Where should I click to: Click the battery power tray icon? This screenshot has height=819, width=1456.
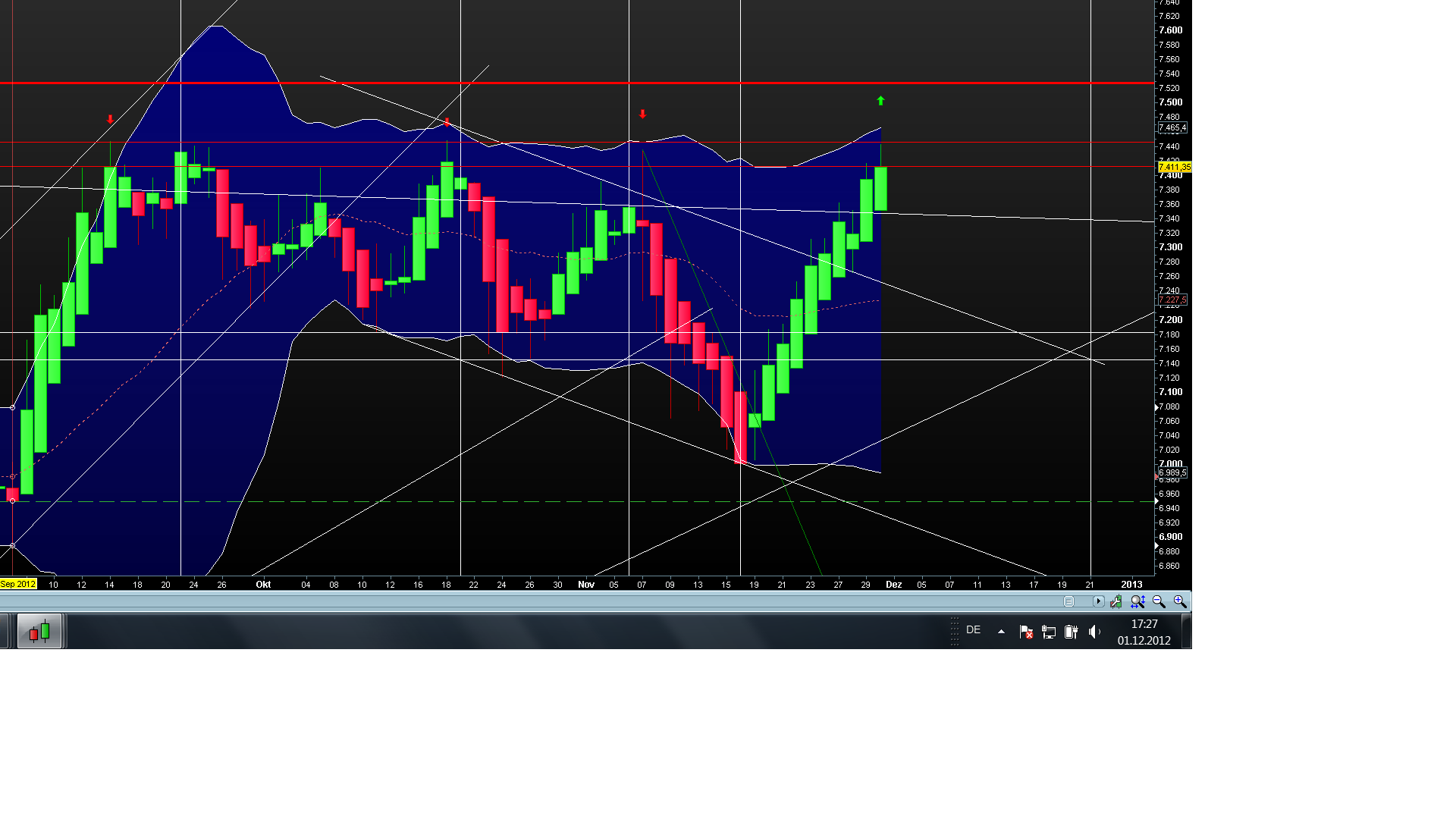tap(1071, 632)
